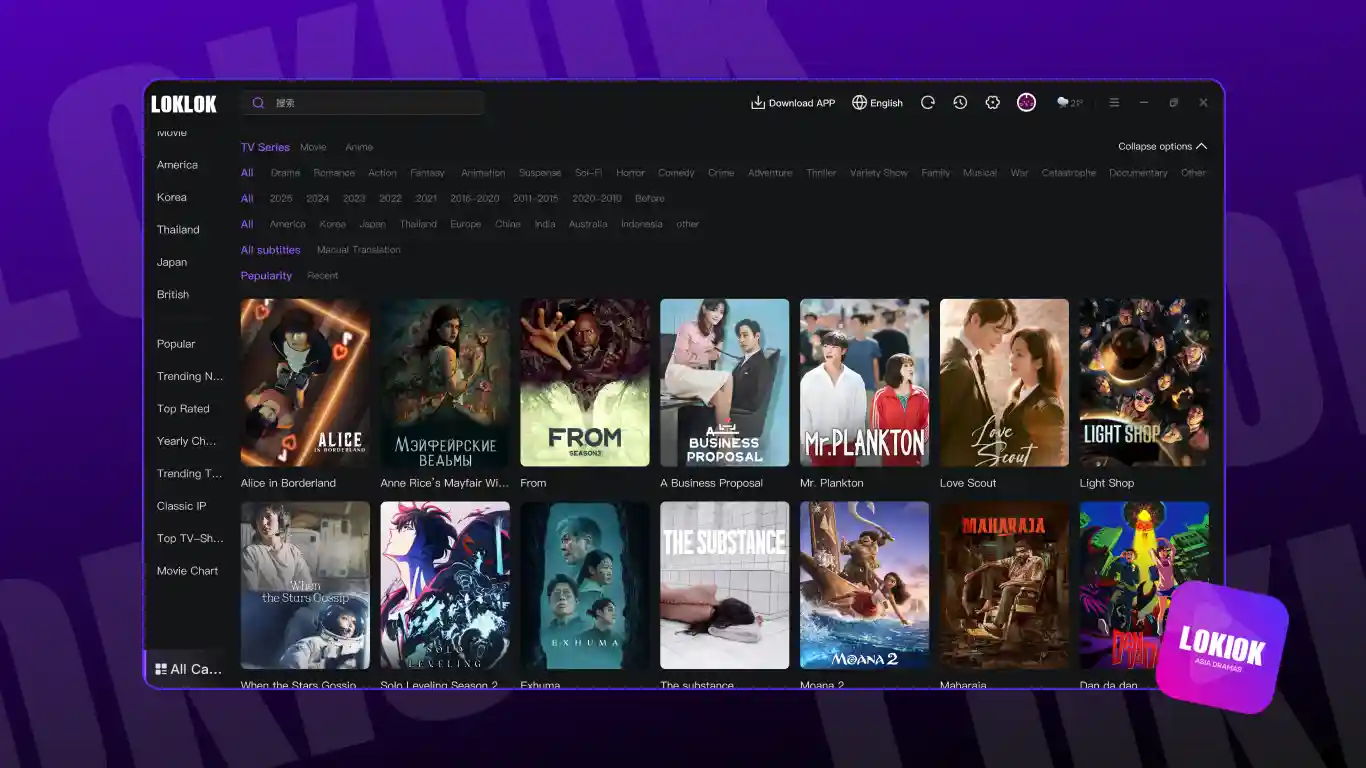1366x768 pixels.
Task: Click the Download APP icon
Action: pyautogui.click(x=758, y=103)
